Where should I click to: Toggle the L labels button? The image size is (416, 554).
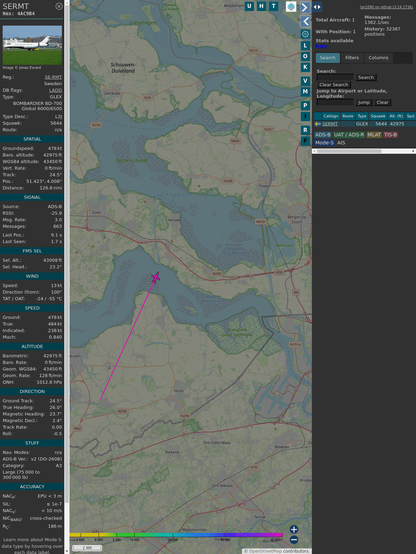[x=305, y=46]
